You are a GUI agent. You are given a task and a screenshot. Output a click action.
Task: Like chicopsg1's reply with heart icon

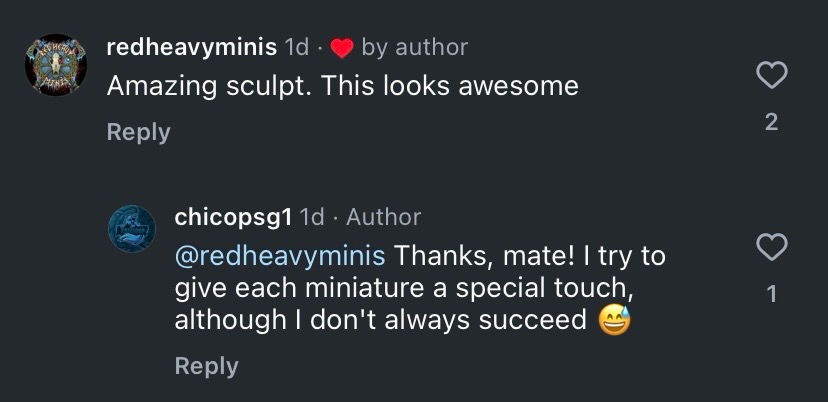[x=771, y=246]
